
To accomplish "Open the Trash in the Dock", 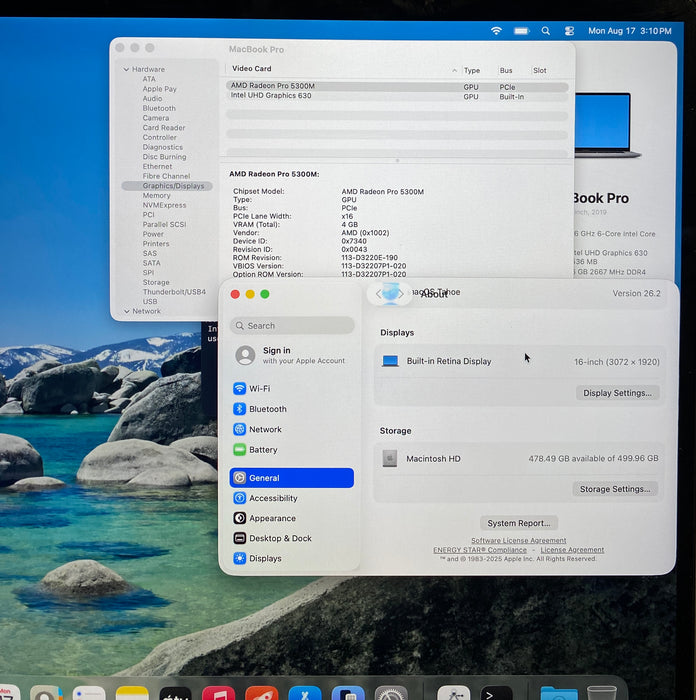I will coord(601,693).
